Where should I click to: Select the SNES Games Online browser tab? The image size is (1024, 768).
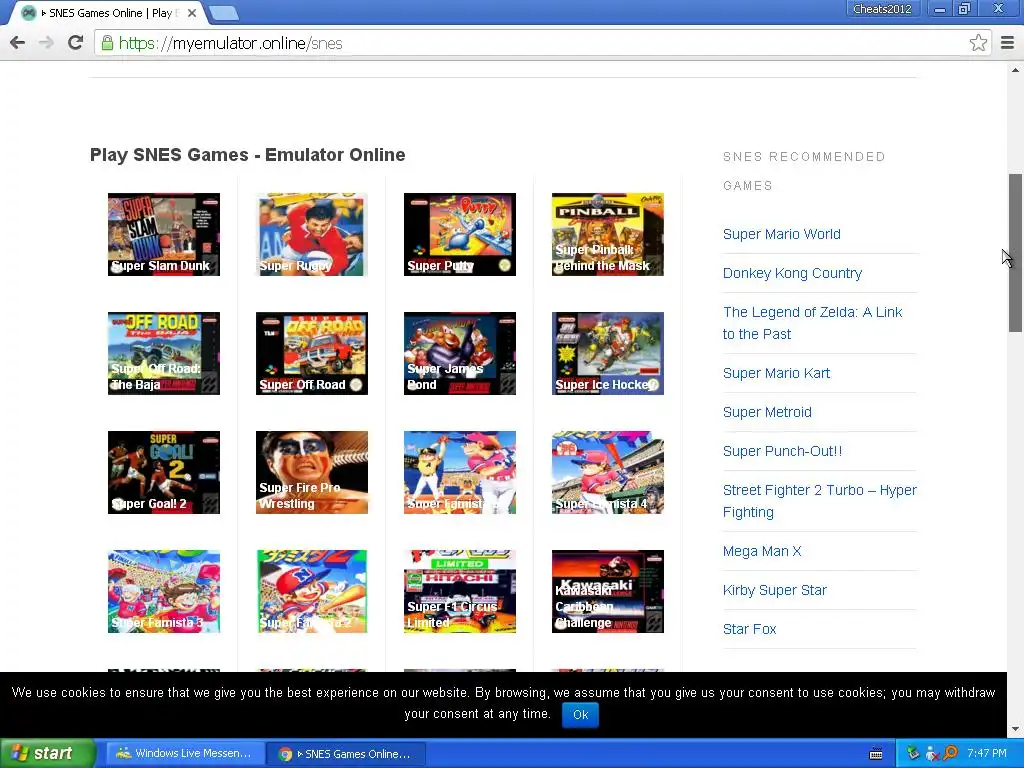(108, 13)
